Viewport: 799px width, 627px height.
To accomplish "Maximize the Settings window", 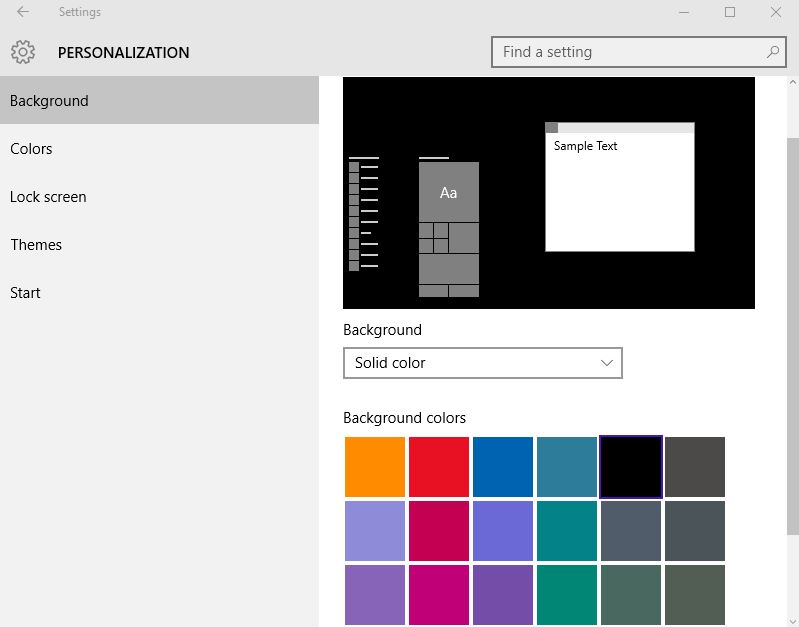I will click(730, 13).
